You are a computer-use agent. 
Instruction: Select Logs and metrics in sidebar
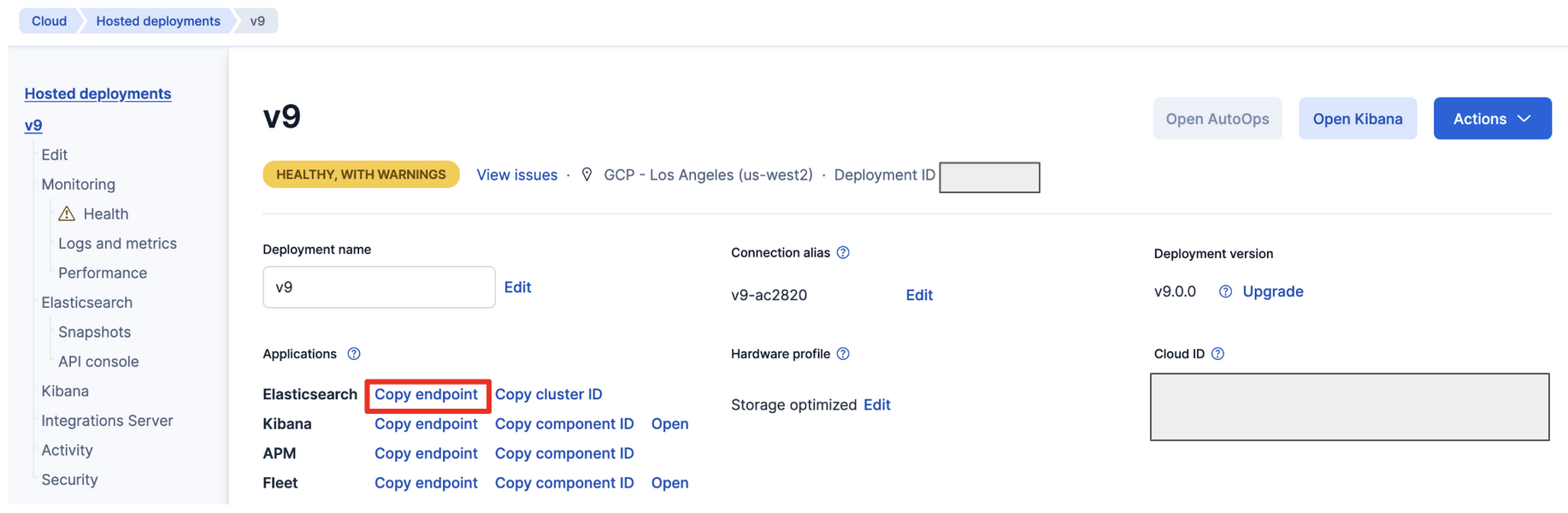pos(117,244)
